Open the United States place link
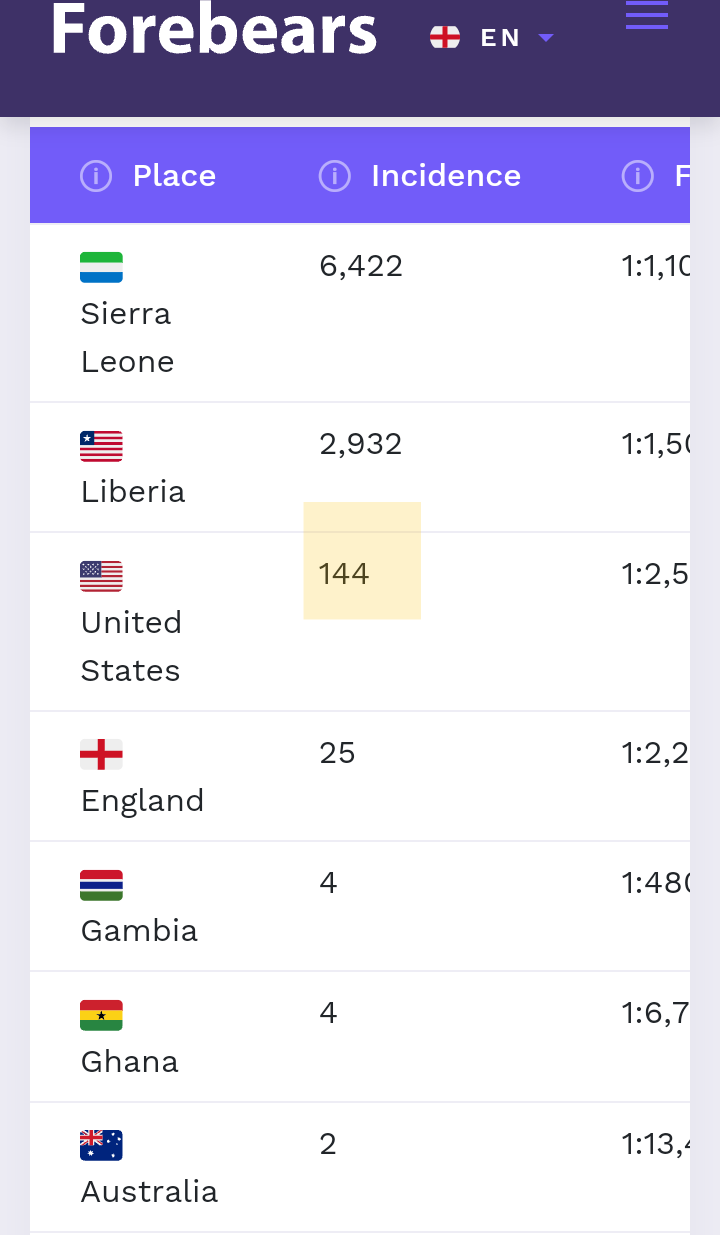The width and height of the screenshot is (720, 1235). tap(131, 646)
